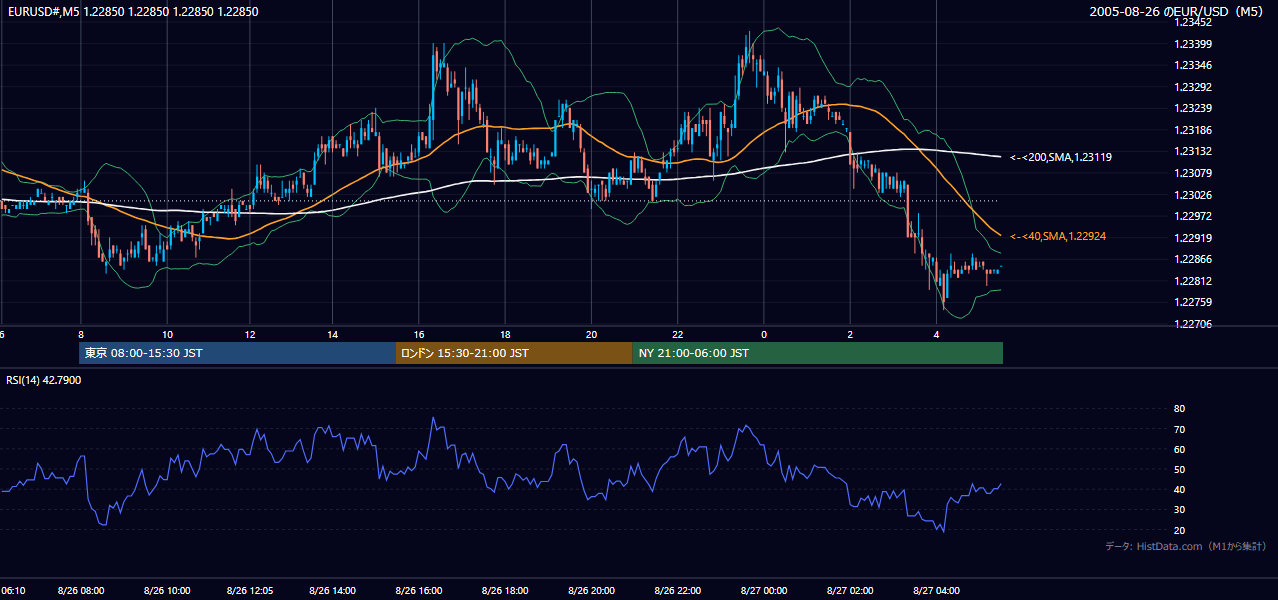Select the London 15:30-21:00 JST session bar
1278x600 pixels.
point(514,353)
